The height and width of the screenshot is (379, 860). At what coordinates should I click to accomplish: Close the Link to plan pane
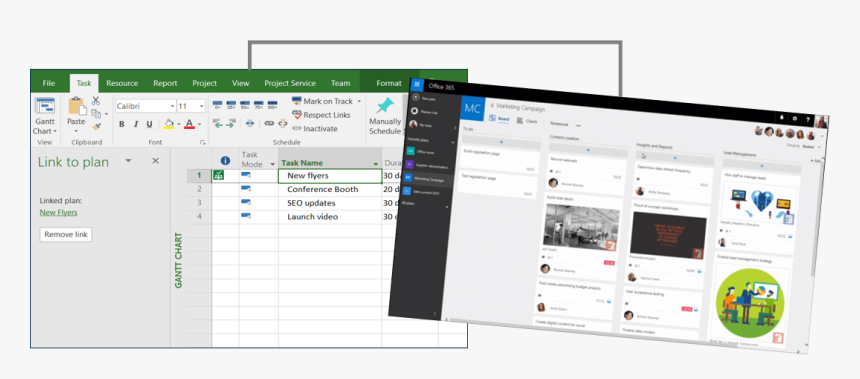point(155,161)
